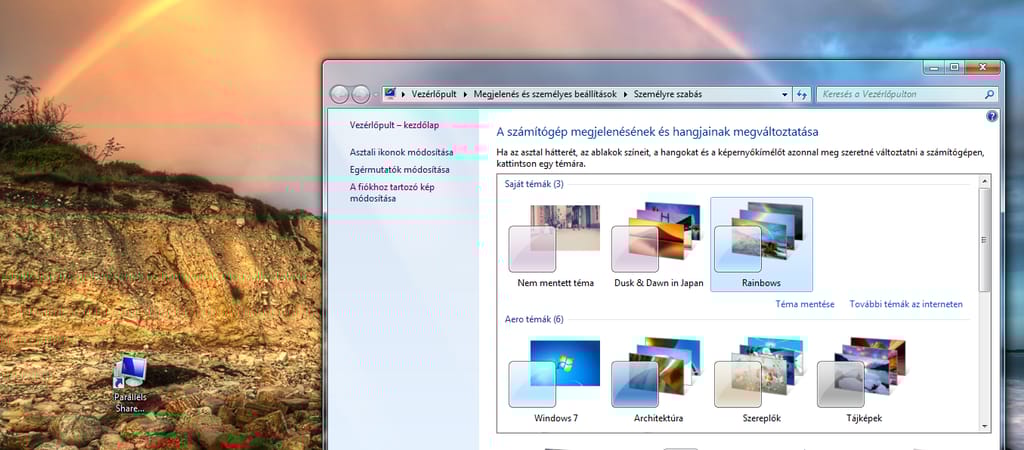The image size is (1024, 450).
Task: Click the address bar refresh icon
Action: coord(801,94)
